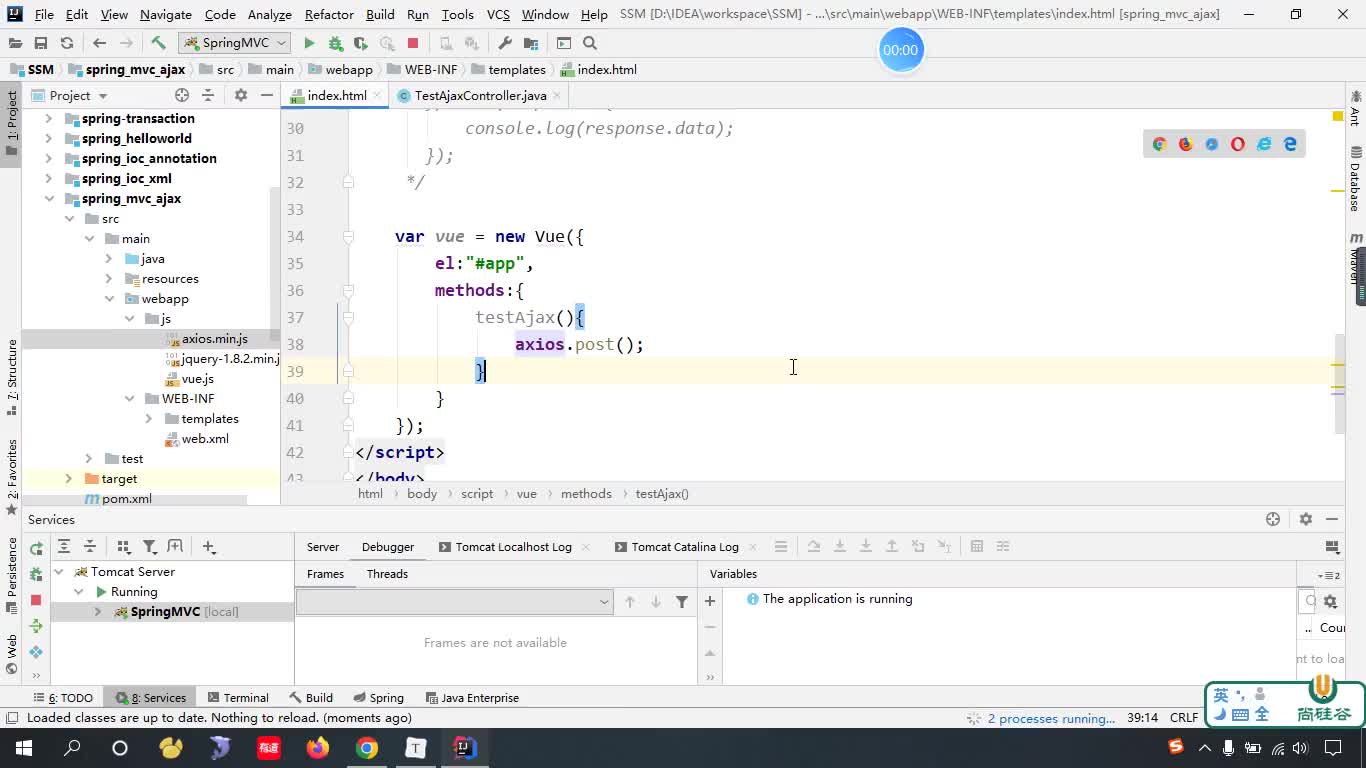Open the Spring tool window
Screen dimensions: 1366x768
[378, 698]
